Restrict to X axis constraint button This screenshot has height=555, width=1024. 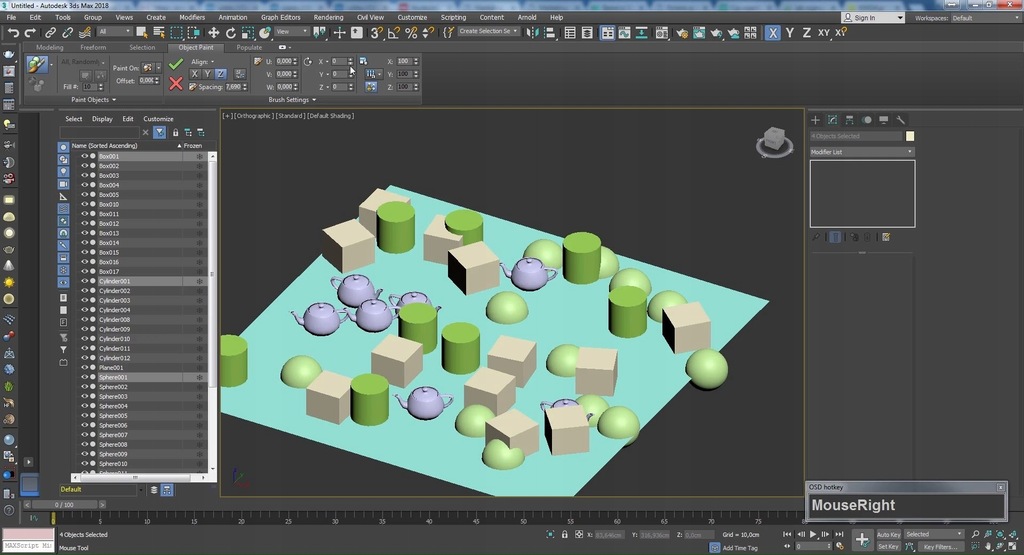pyautogui.click(x=772, y=33)
